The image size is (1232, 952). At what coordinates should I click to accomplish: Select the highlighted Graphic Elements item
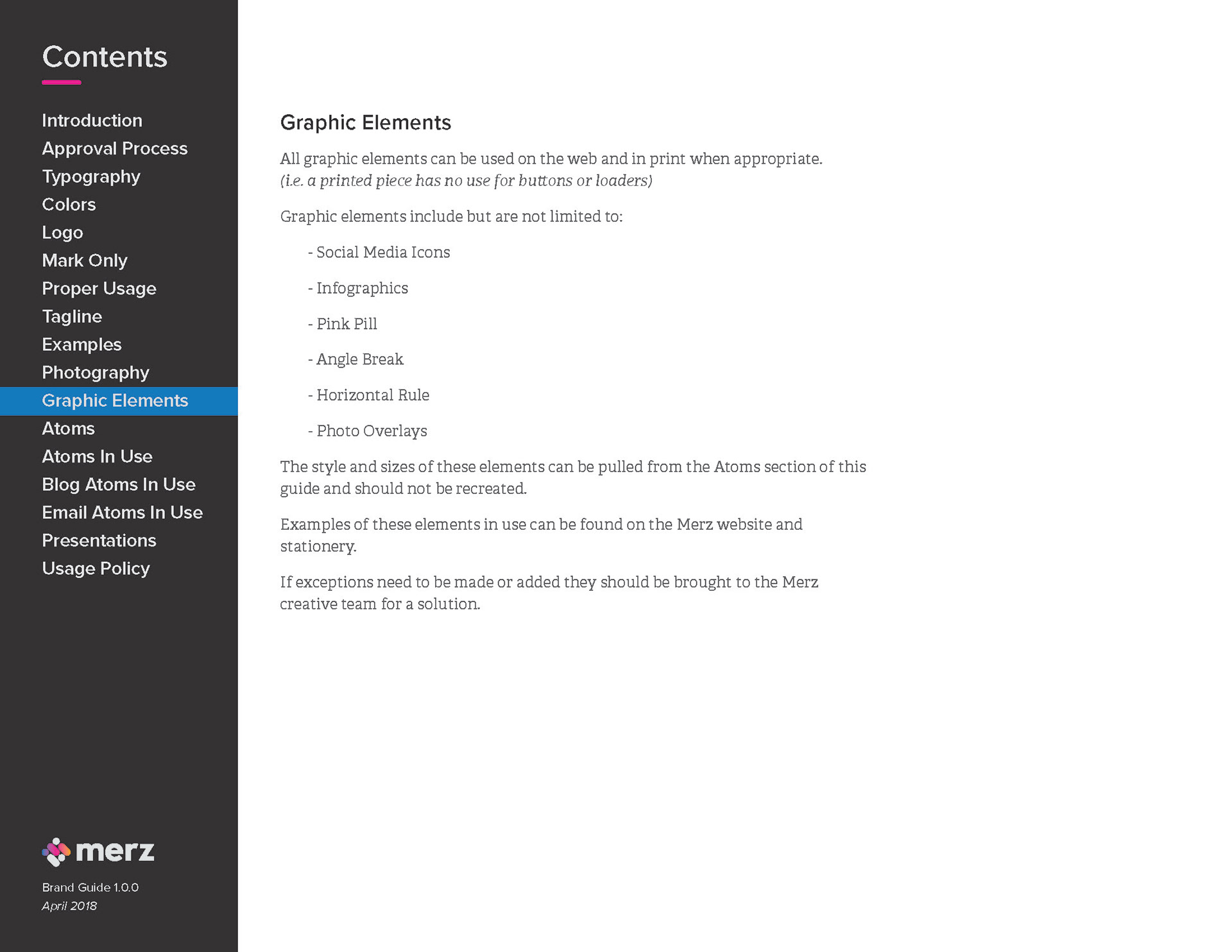tap(115, 401)
